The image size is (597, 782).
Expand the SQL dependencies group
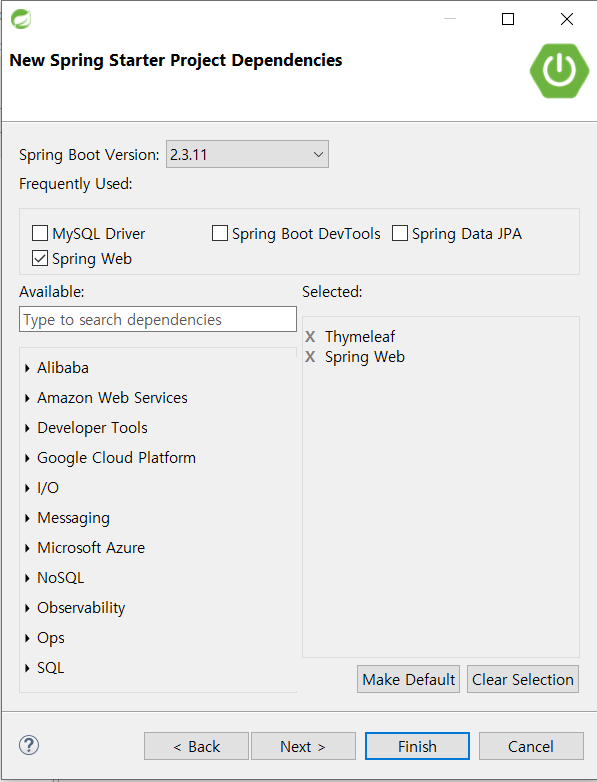pyautogui.click(x=27, y=668)
